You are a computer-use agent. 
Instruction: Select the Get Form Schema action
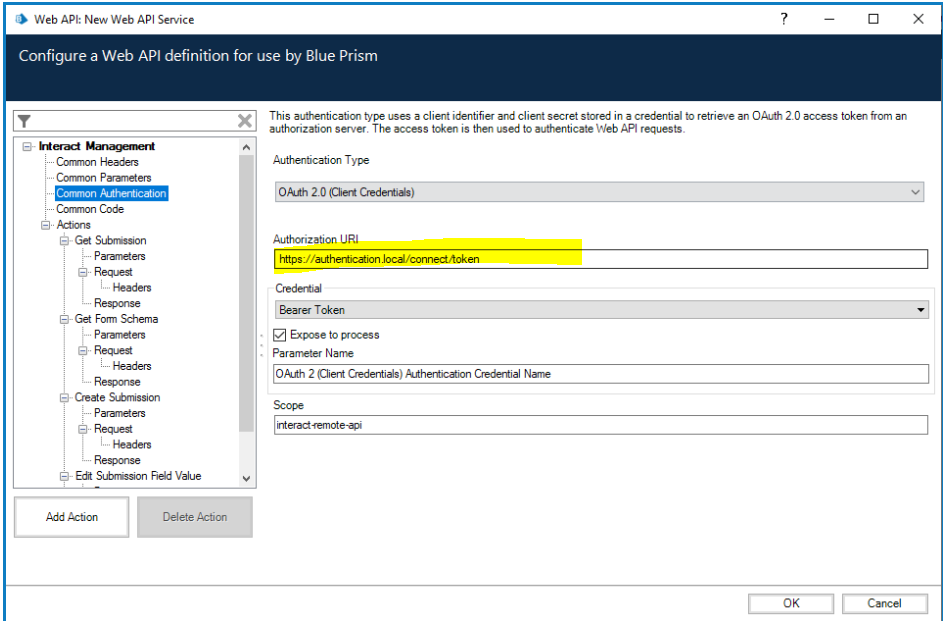pyautogui.click(x=116, y=319)
